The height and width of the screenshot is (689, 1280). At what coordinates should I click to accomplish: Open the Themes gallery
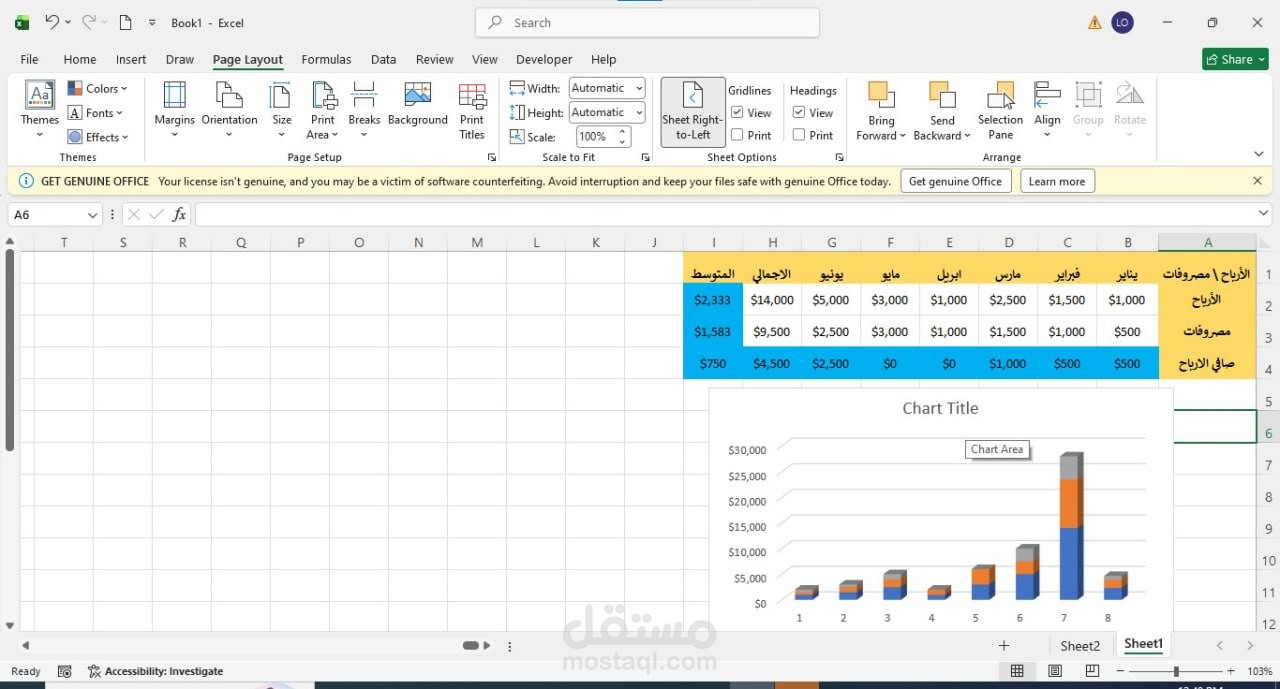point(39,110)
